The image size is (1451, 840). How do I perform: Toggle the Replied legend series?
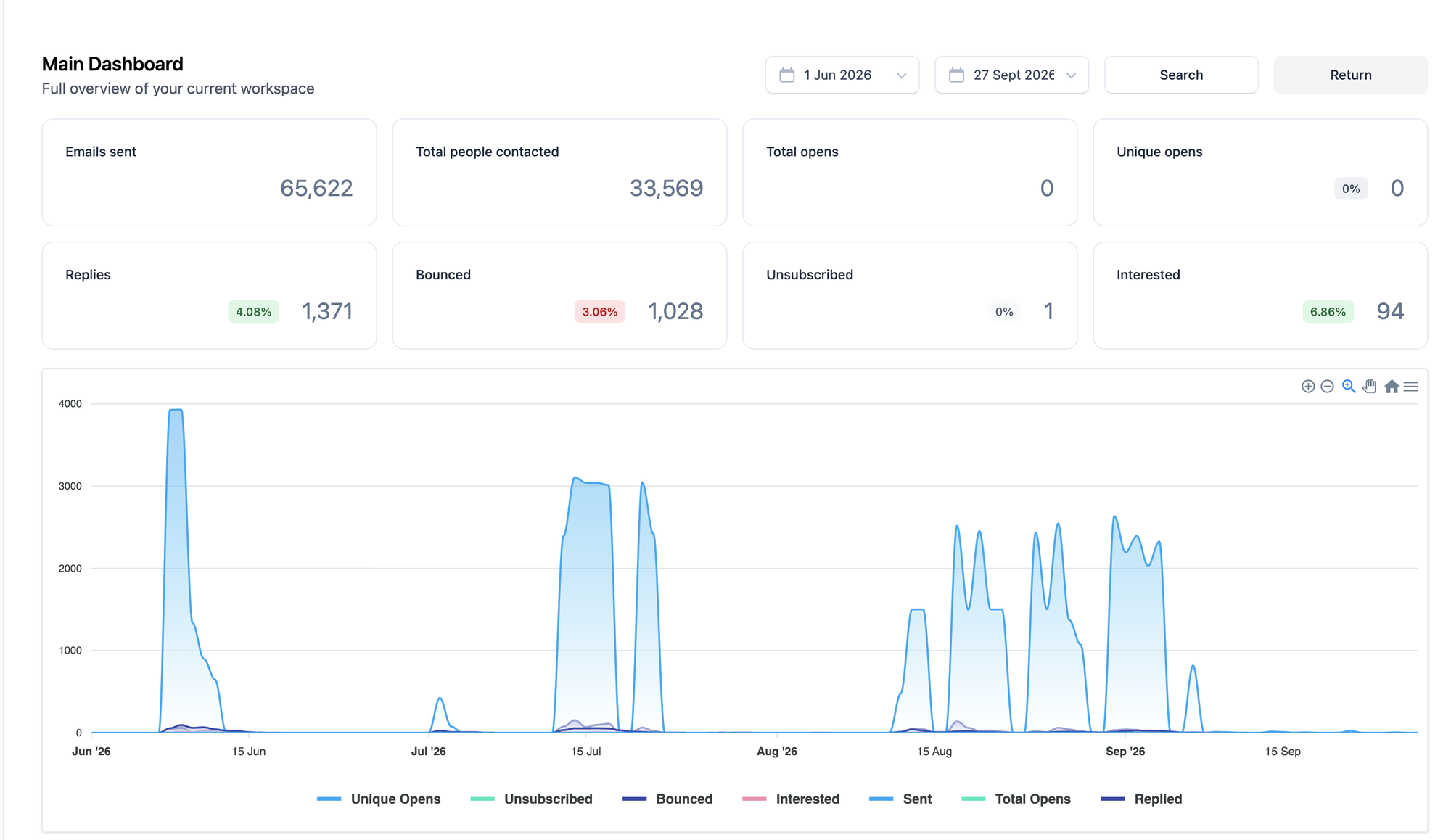pyautogui.click(x=1141, y=799)
